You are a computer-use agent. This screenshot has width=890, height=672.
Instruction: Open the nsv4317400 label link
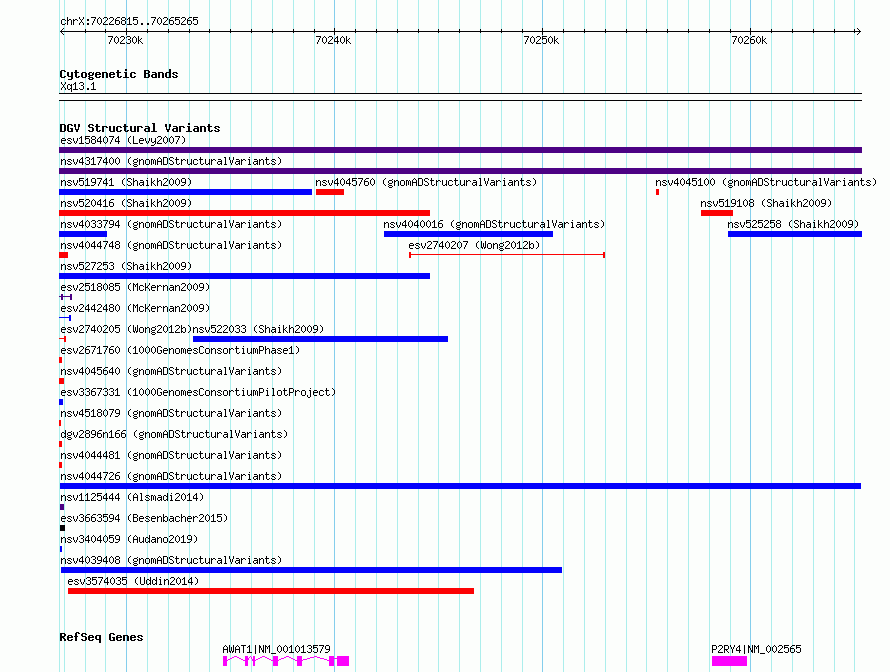pos(171,161)
